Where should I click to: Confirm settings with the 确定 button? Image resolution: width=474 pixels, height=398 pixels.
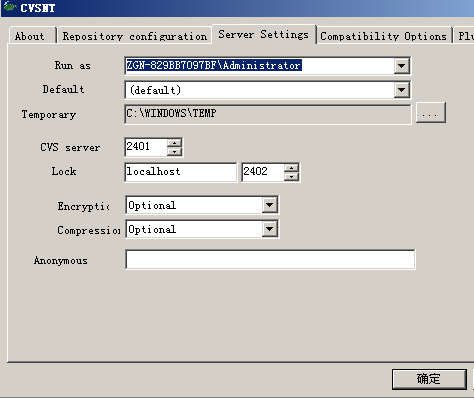click(x=429, y=379)
